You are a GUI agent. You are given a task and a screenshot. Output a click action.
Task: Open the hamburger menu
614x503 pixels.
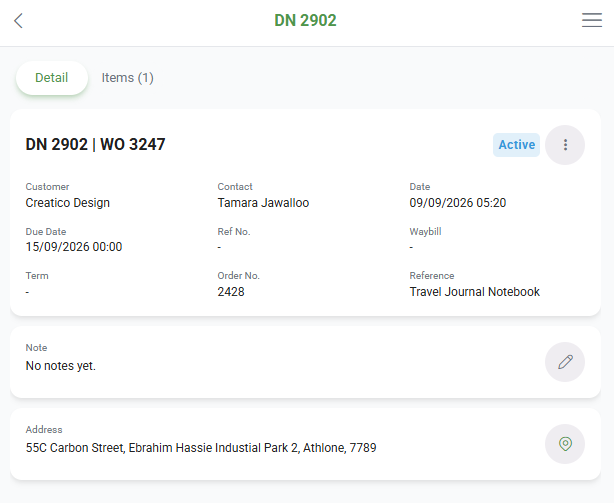592,20
